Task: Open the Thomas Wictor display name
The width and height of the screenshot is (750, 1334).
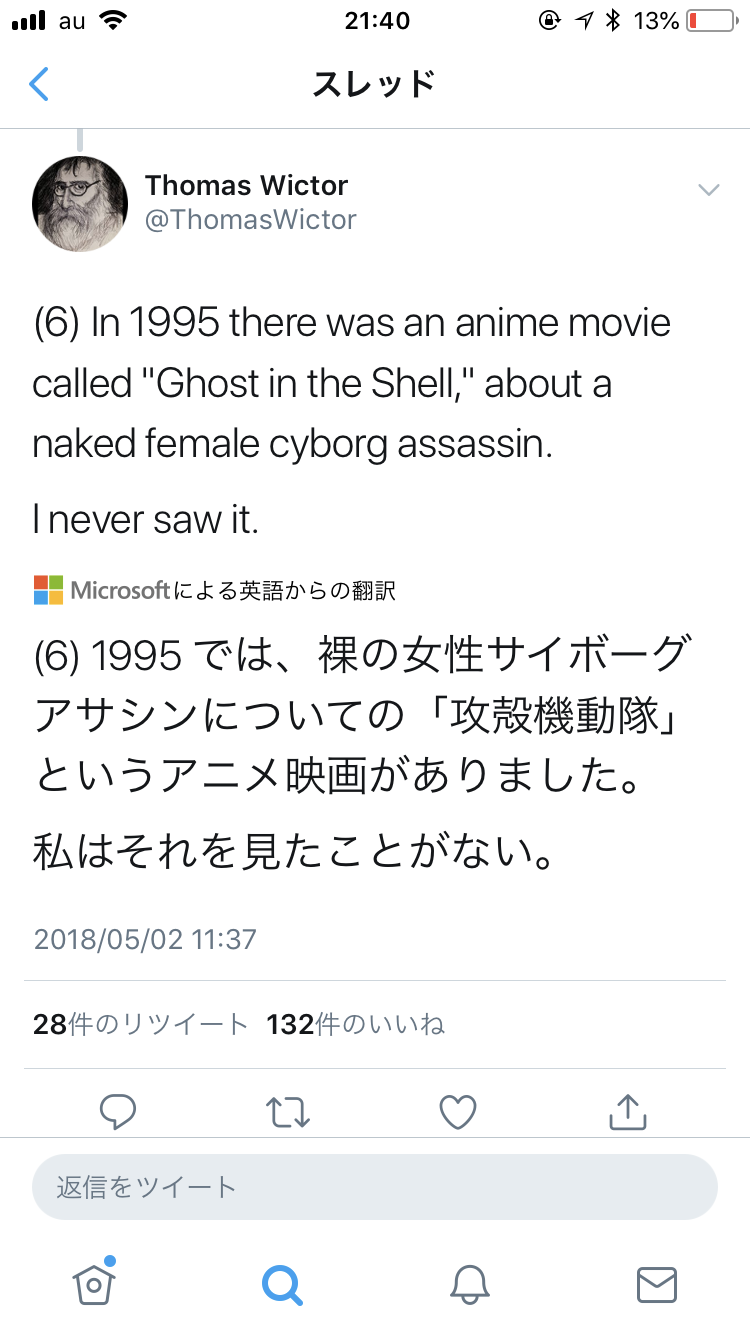Action: (246, 185)
